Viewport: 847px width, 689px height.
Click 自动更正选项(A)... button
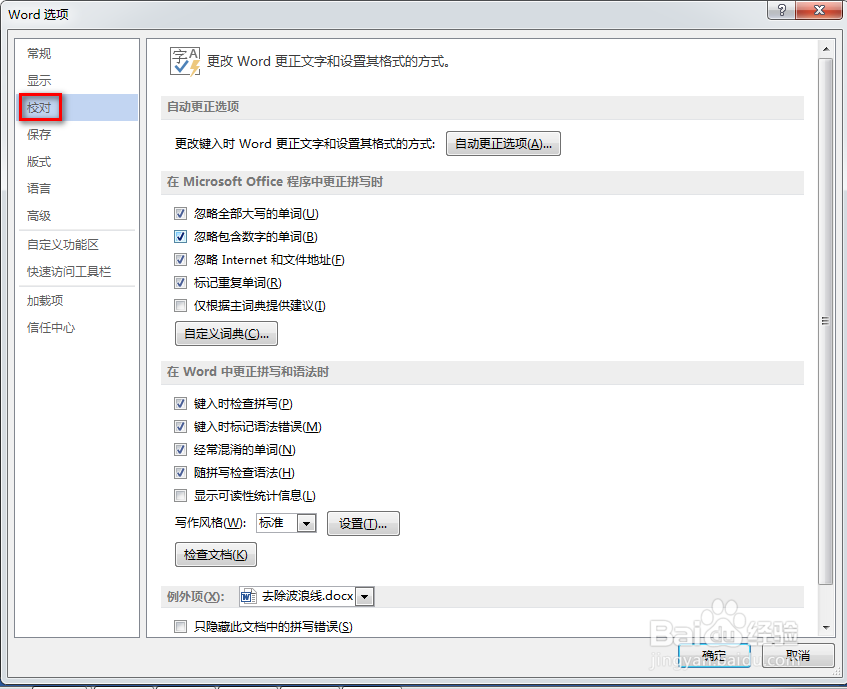[503, 144]
